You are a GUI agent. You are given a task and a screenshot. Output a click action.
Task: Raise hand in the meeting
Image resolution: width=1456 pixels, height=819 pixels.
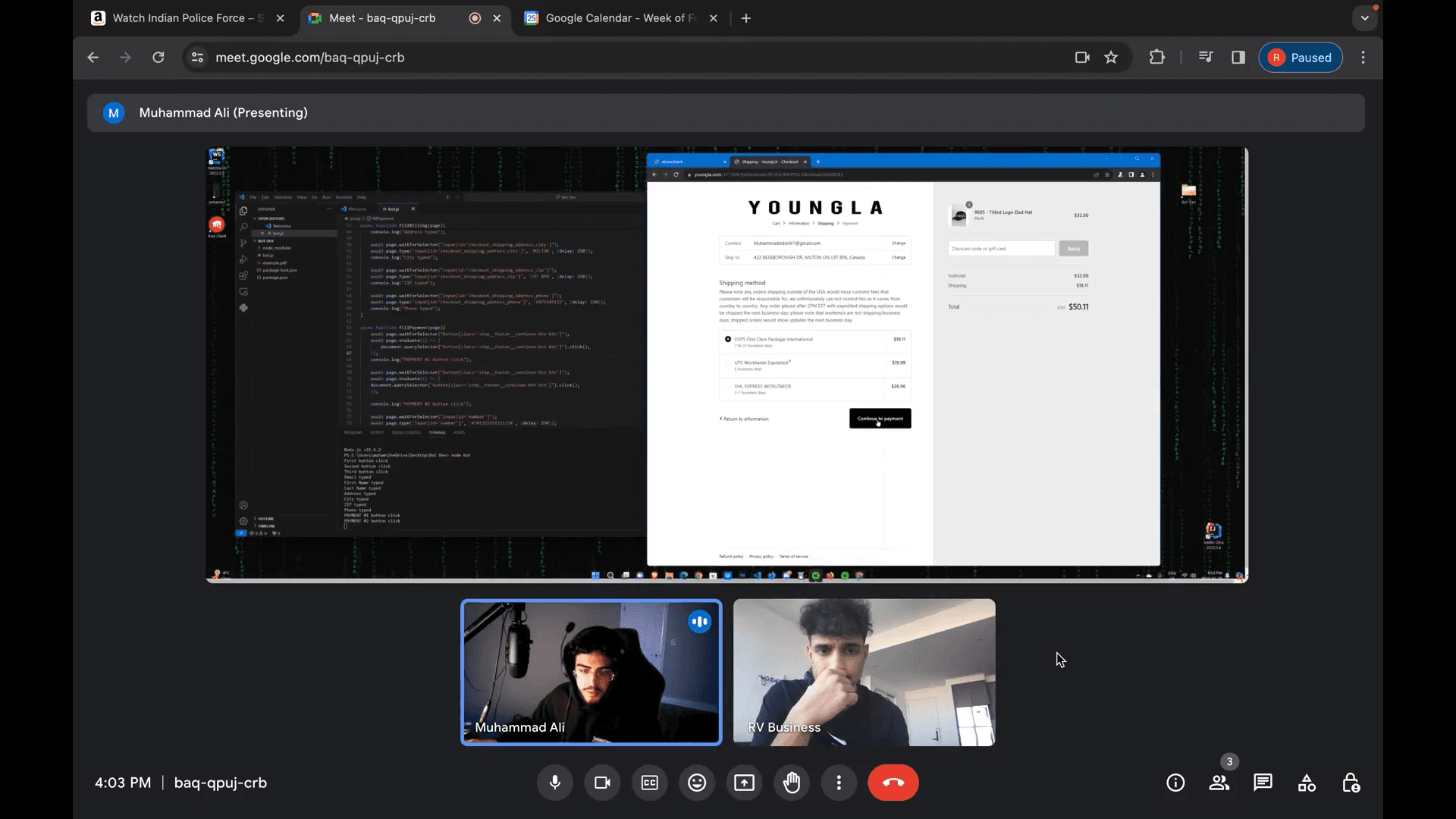click(x=792, y=783)
